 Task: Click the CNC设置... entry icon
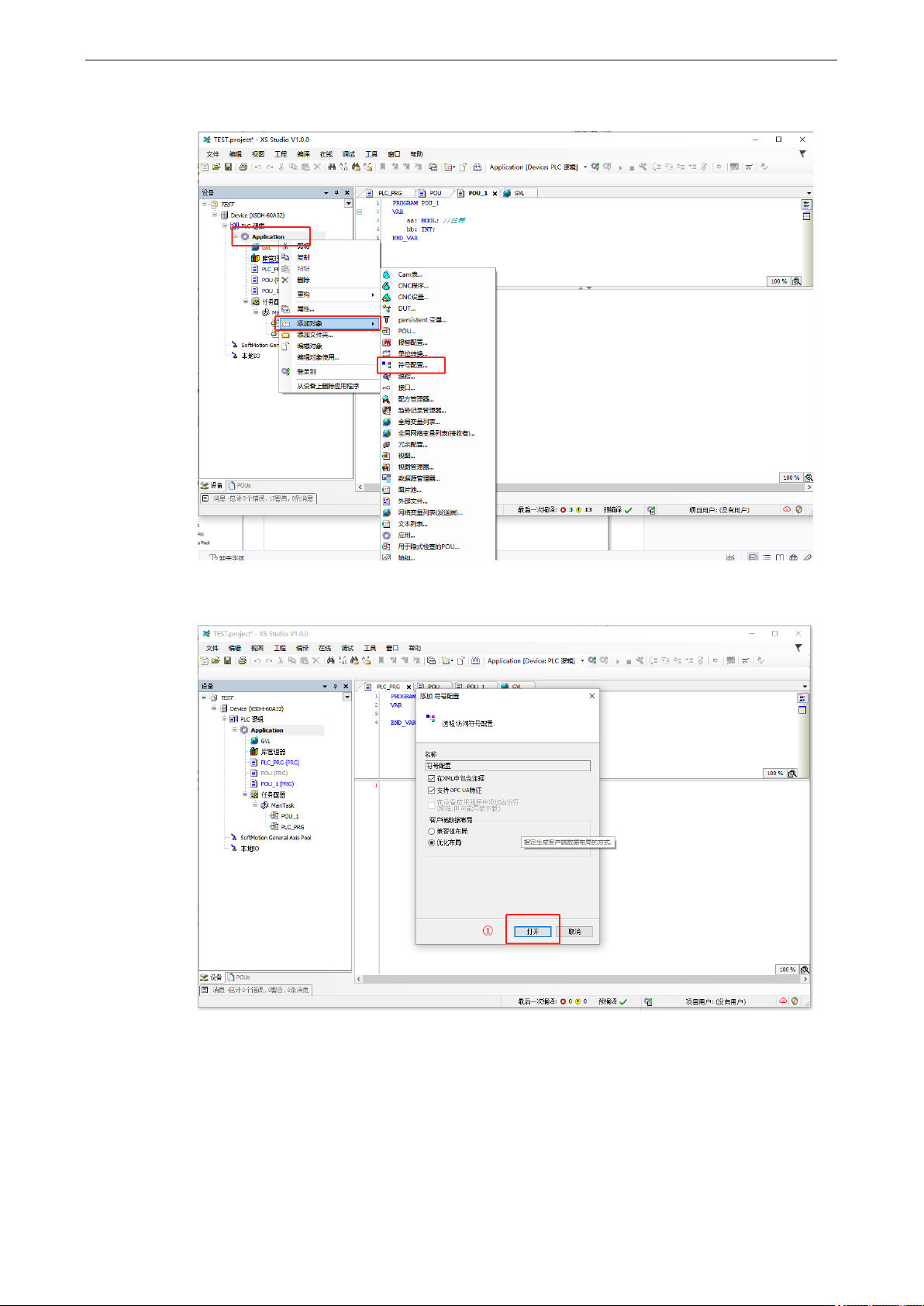[x=386, y=297]
